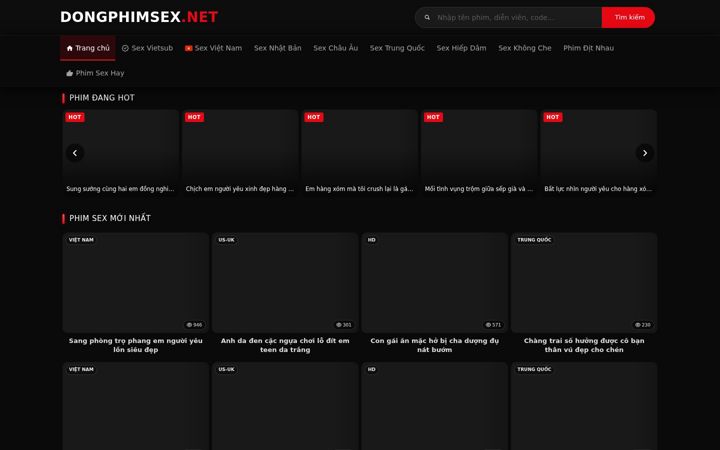The width and height of the screenshot is (720, 450).
Task: Open the Không Che category menu item
Action: pos(524,48)
